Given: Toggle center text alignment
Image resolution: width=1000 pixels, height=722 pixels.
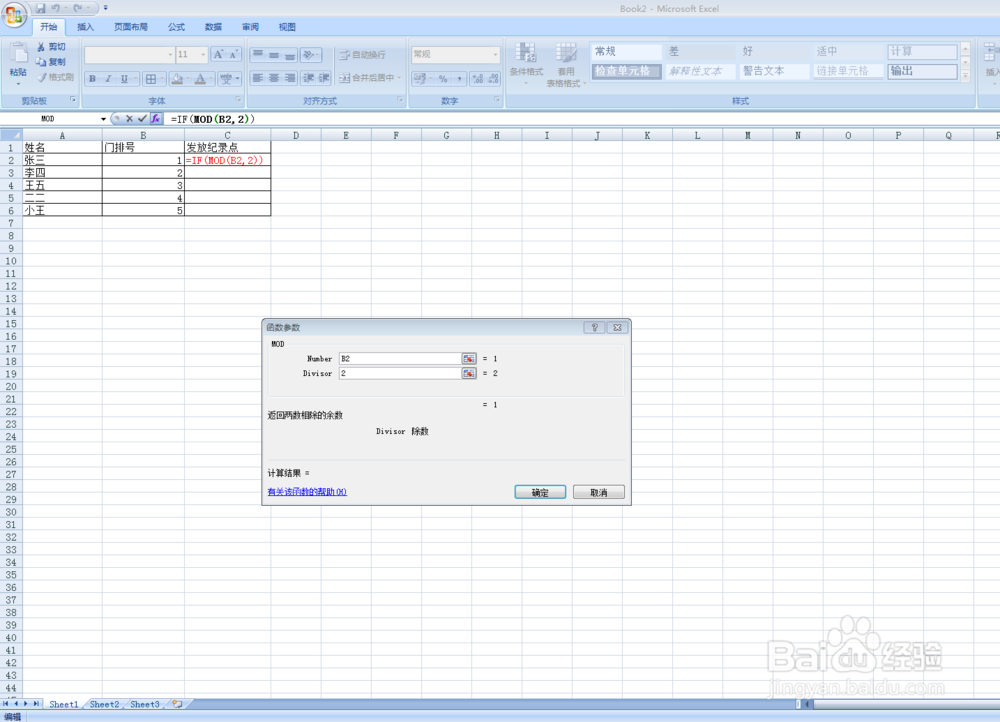Looking at the screenshot, I should pos(274,78).
